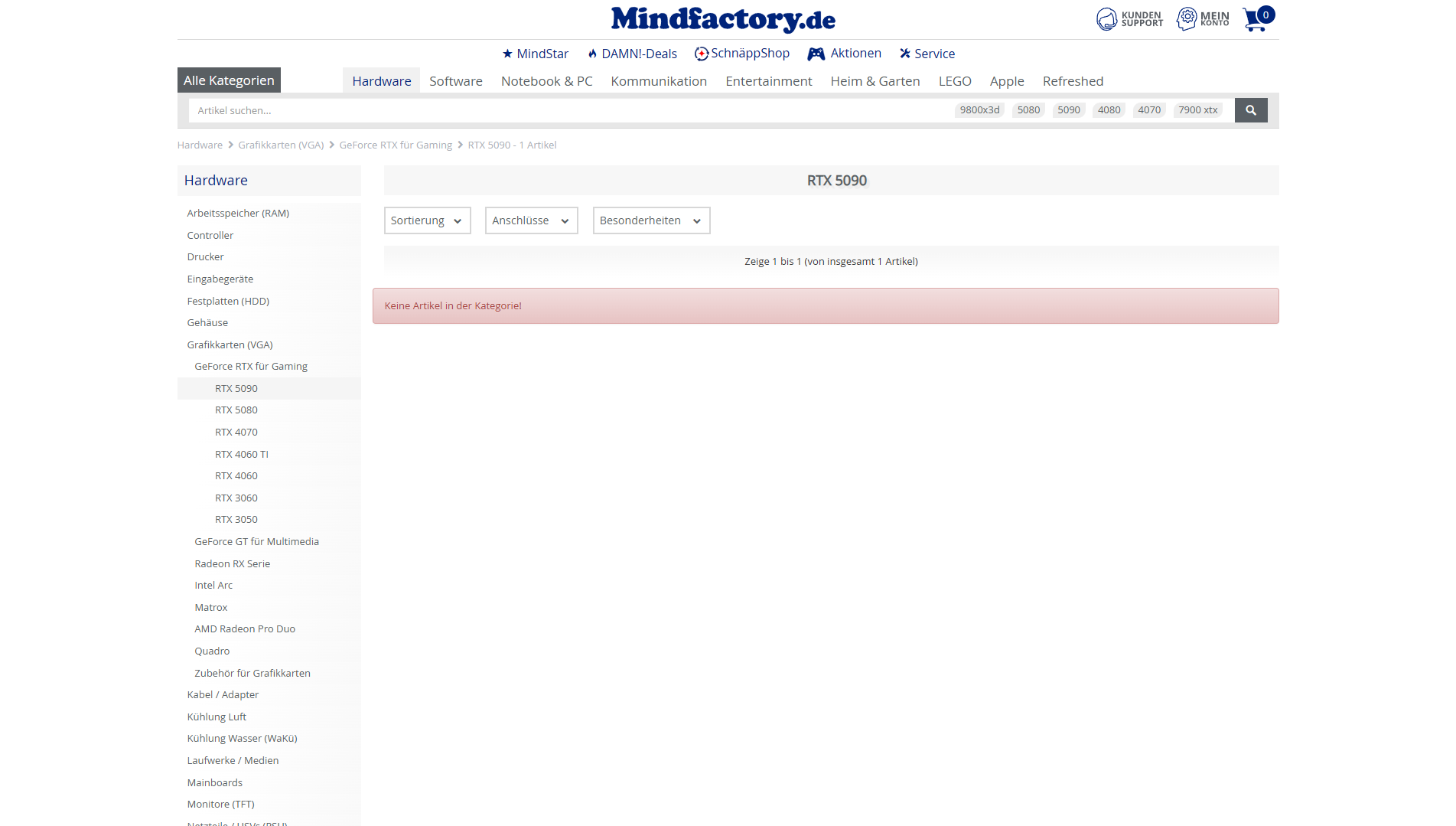The image size is (1456, 826).
Task: Open Zubehör für Grafikkarten category
Action: 252,674
